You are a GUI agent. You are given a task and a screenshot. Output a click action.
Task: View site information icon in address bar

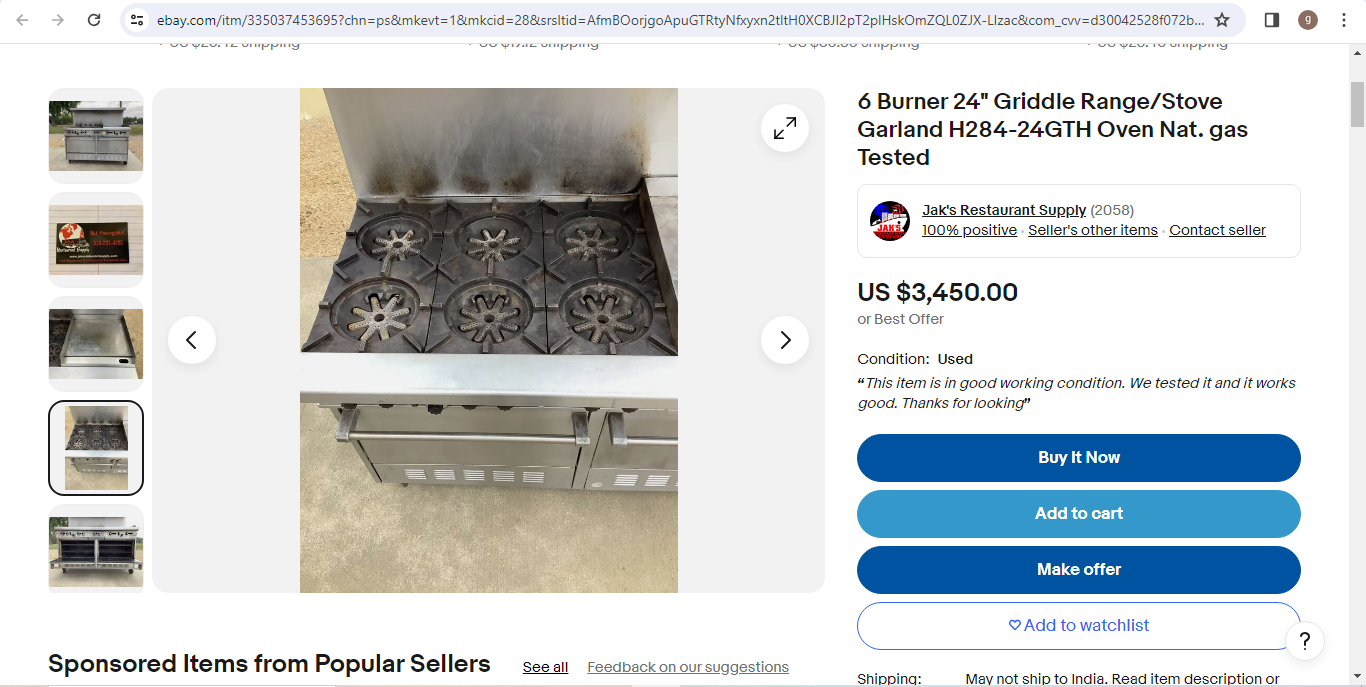pos(138,20)
